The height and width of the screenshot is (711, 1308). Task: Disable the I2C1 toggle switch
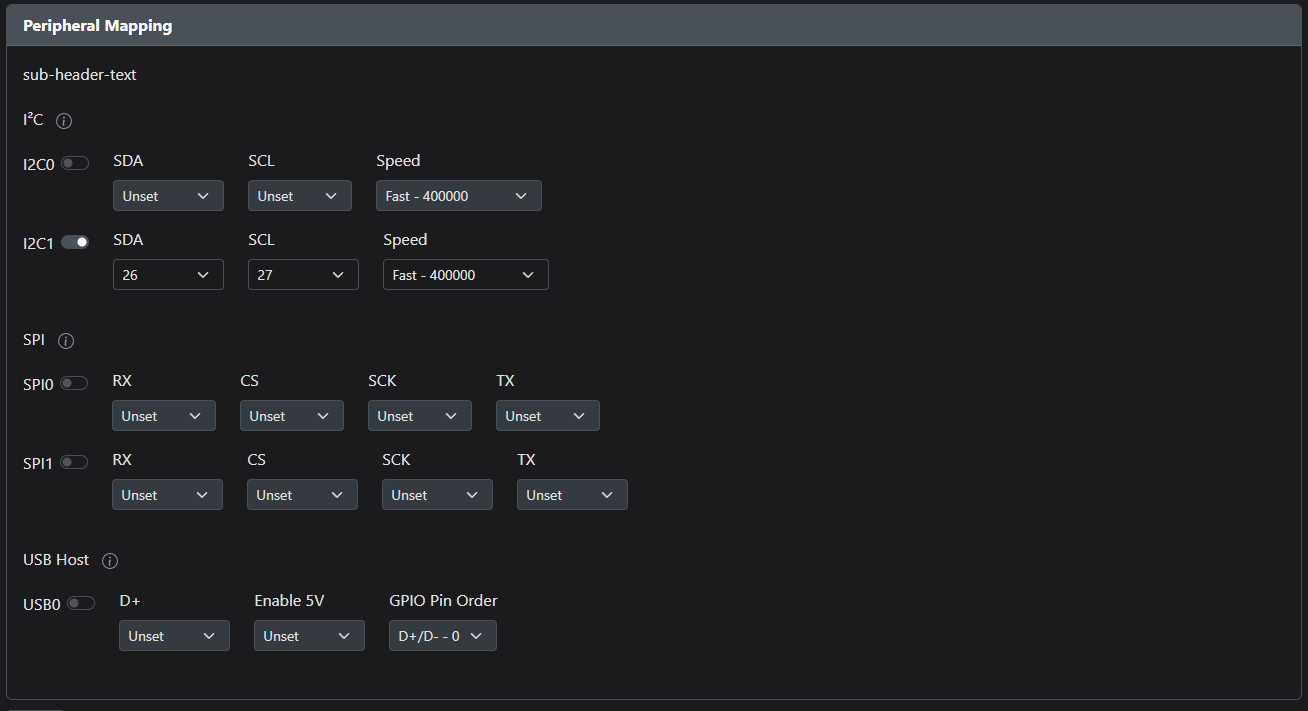75,242
